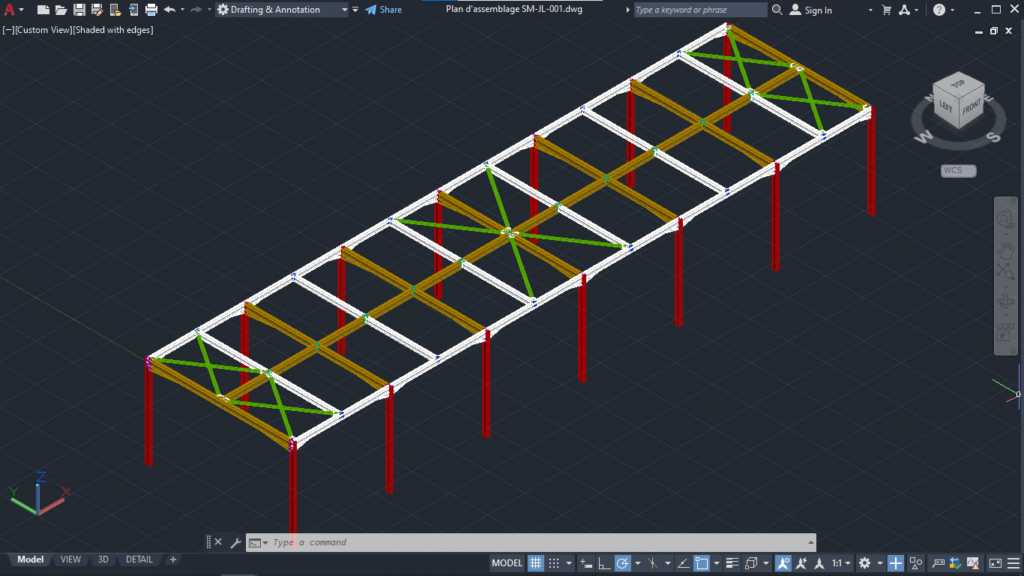Click the search keyword input field
This screenshot has width=1024, height=576.
coord(700,10)
